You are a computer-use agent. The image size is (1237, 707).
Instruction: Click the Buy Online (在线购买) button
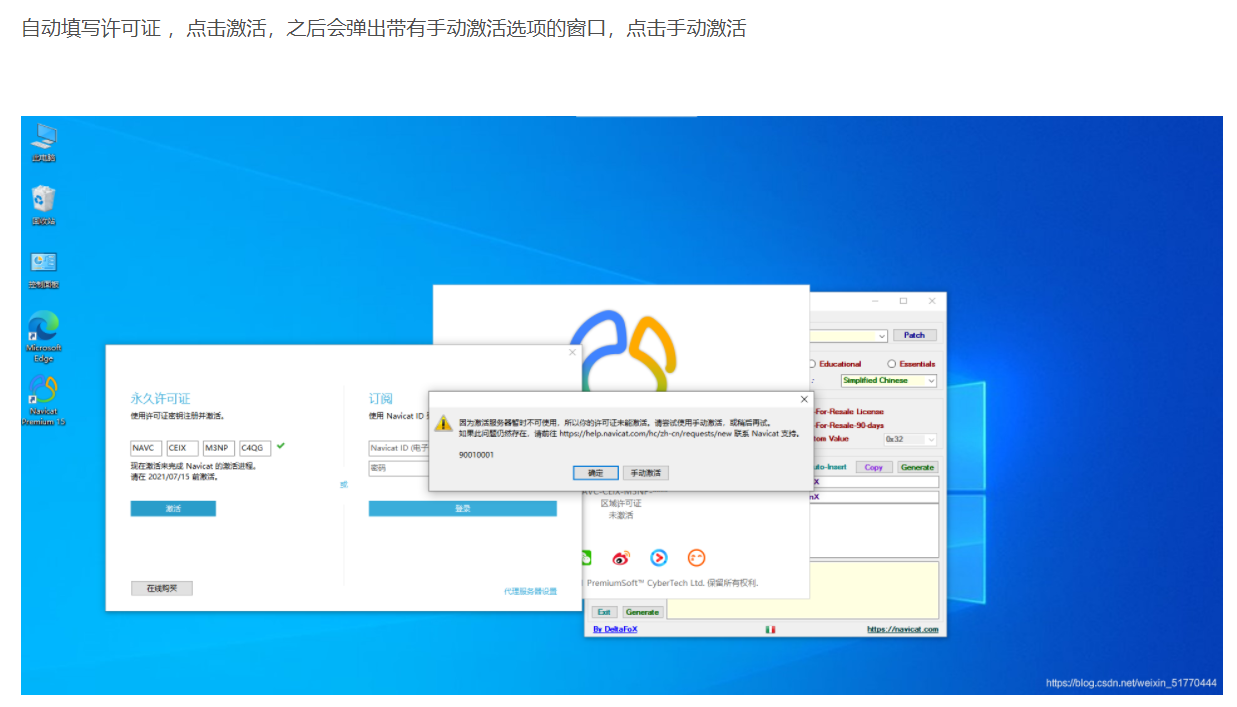pos(162,588)
